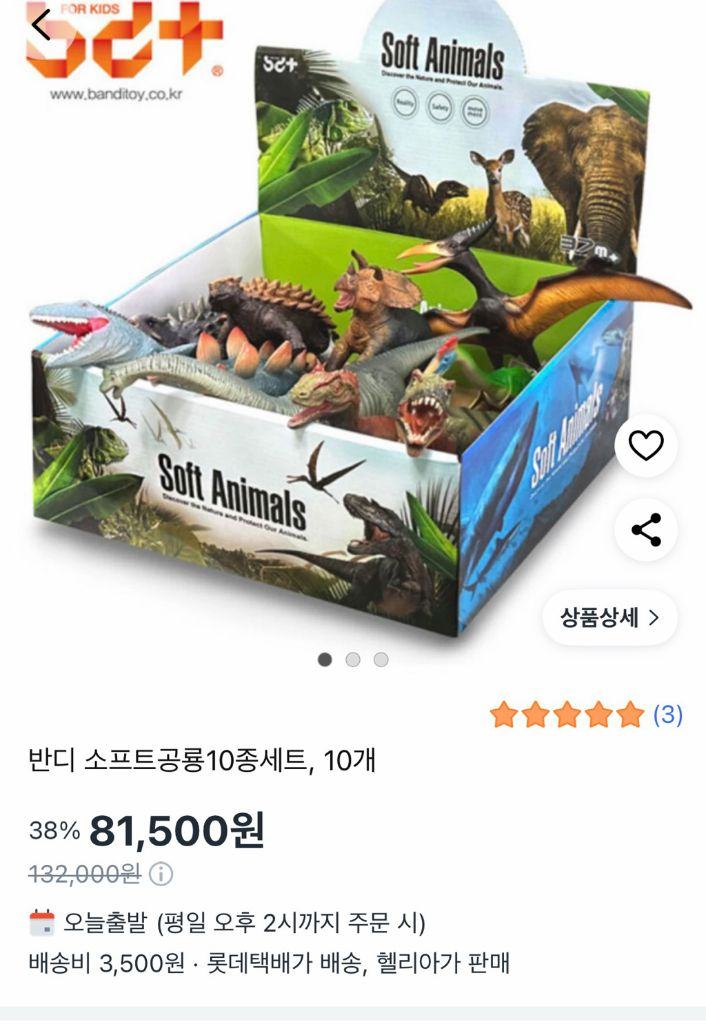
Task: Switch to the second image dot
Action: click(x=353, y=660)
